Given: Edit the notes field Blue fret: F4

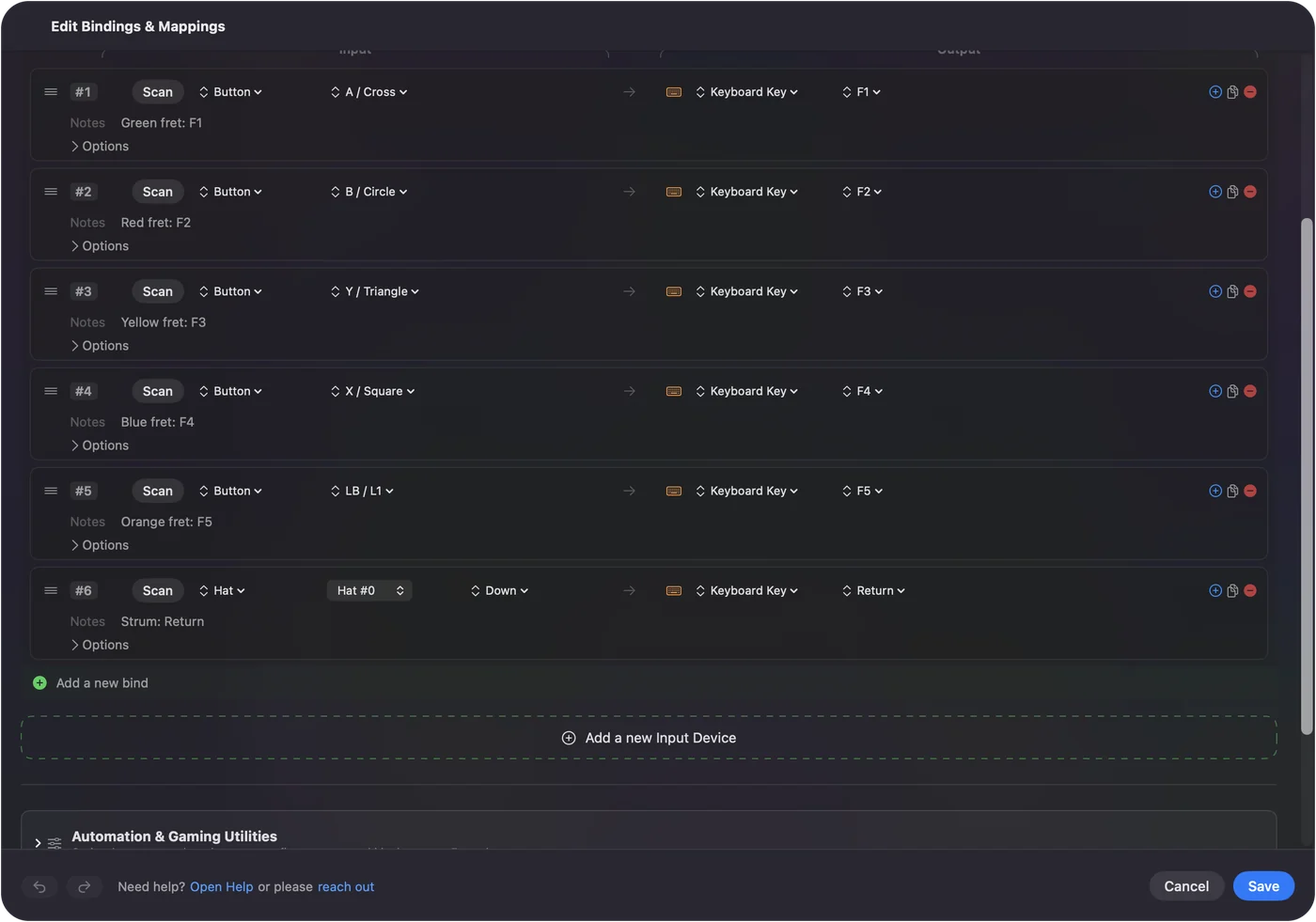Looking at the screenshot, I should pyautogui.click(x=158, y=422).
